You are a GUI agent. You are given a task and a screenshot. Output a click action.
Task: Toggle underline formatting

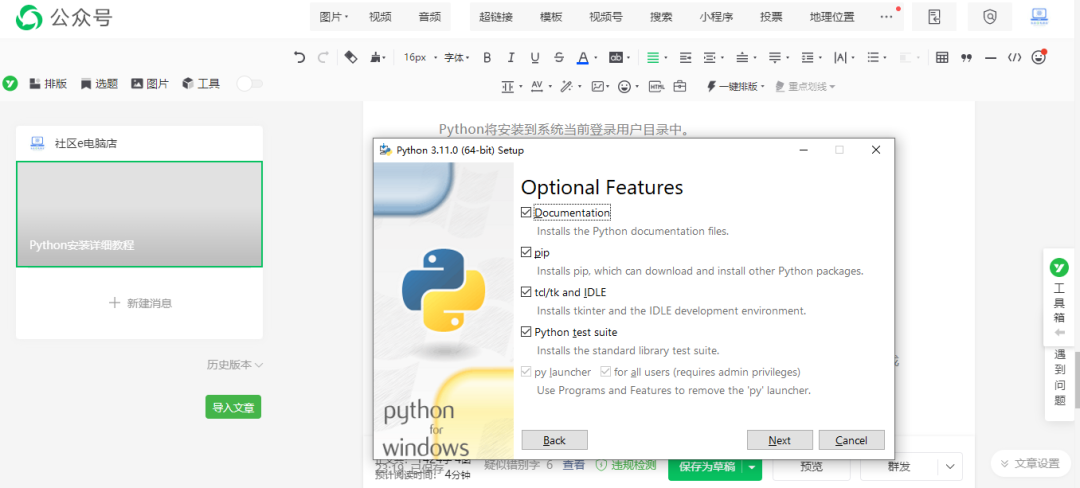coord(534,58)
